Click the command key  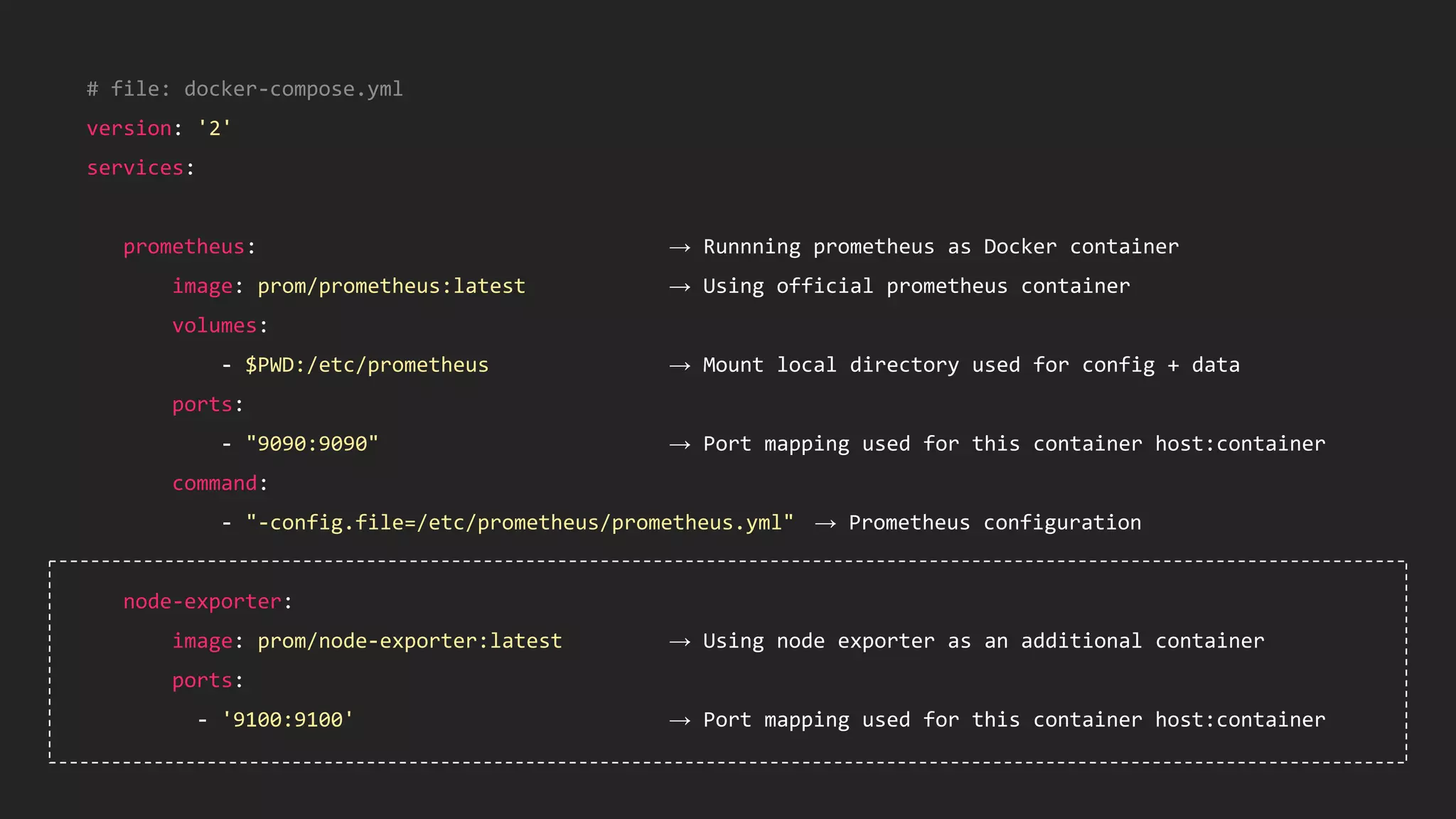214,483
